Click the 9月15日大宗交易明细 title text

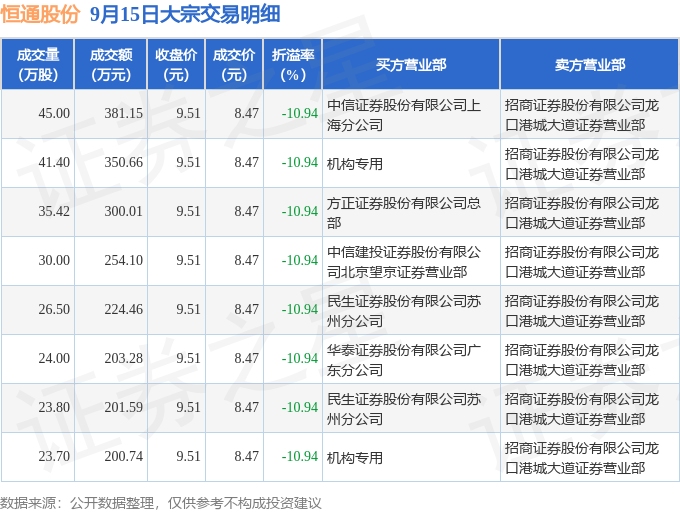[x=185, y=14]
